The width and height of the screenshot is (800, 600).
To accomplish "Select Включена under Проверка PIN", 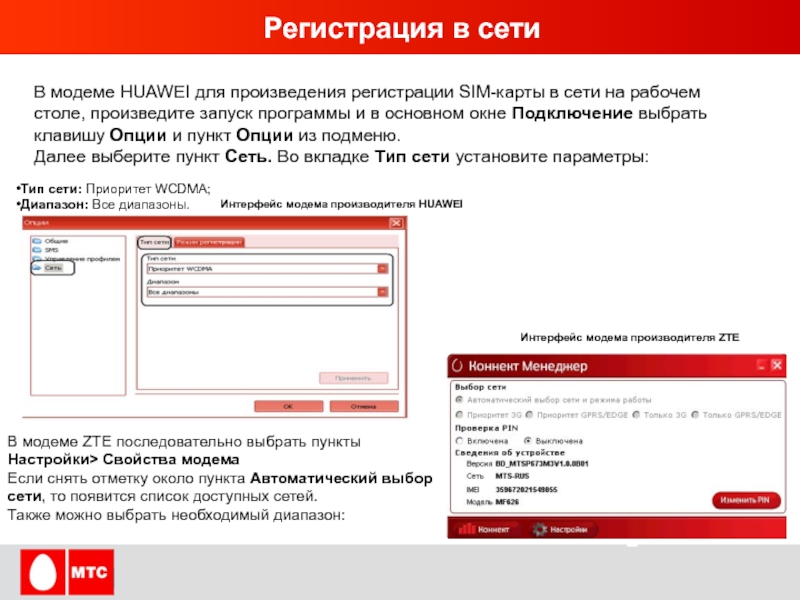I will [x=460, y=441].
